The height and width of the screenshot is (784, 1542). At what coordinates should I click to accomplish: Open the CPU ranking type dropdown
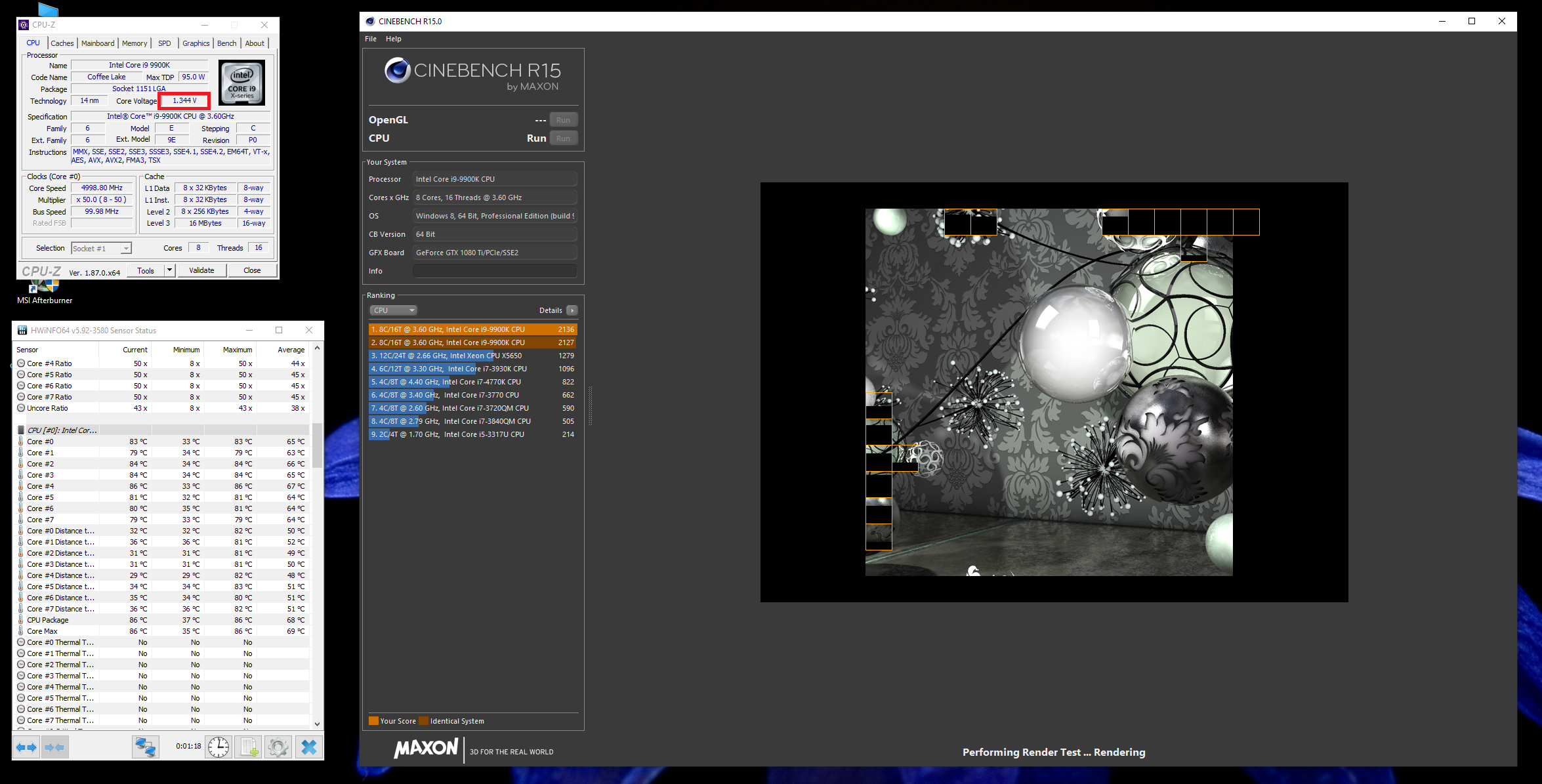coord(392,310)
